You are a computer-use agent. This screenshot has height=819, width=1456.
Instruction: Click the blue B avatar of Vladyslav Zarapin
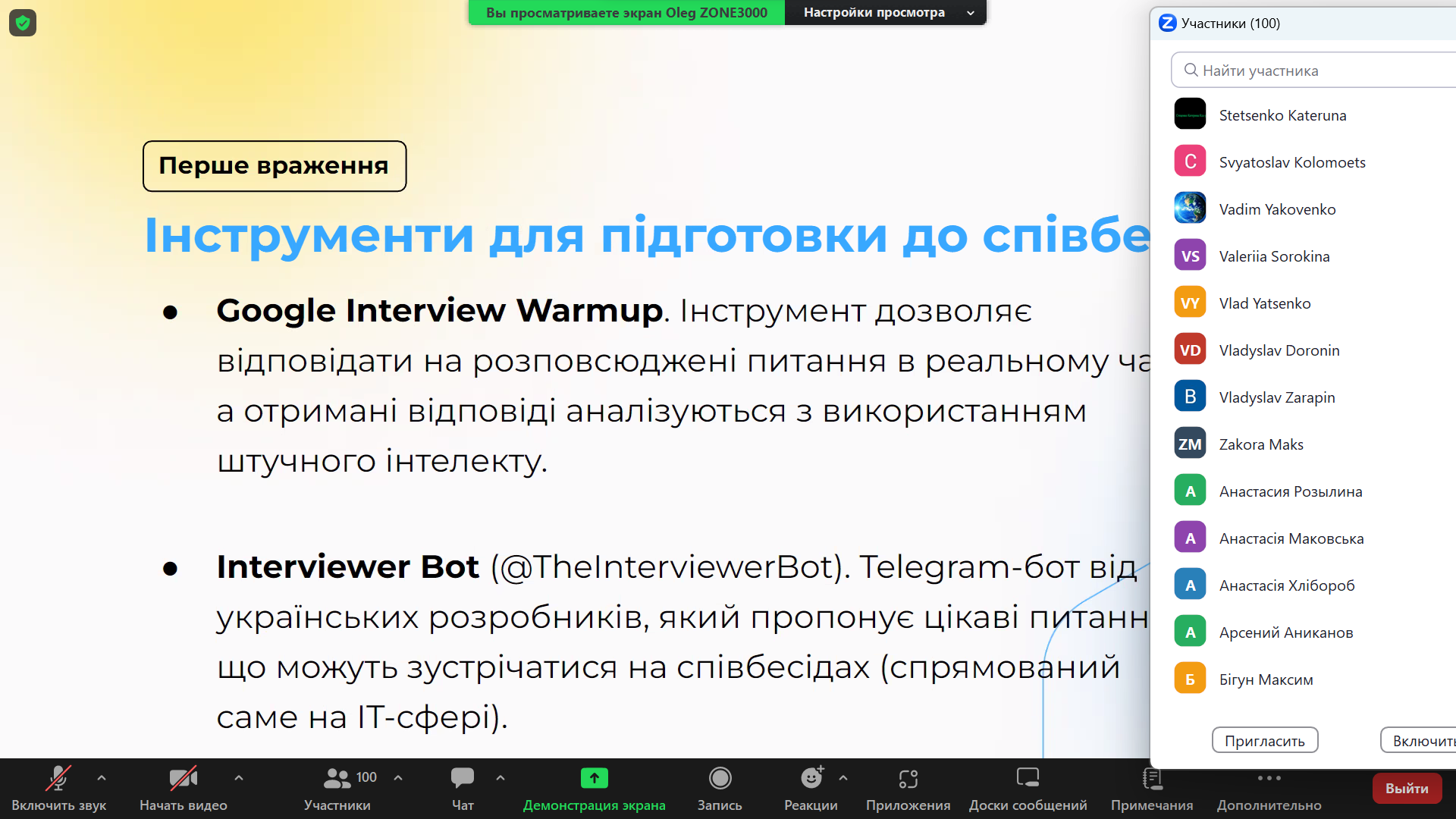point(1190,397)
